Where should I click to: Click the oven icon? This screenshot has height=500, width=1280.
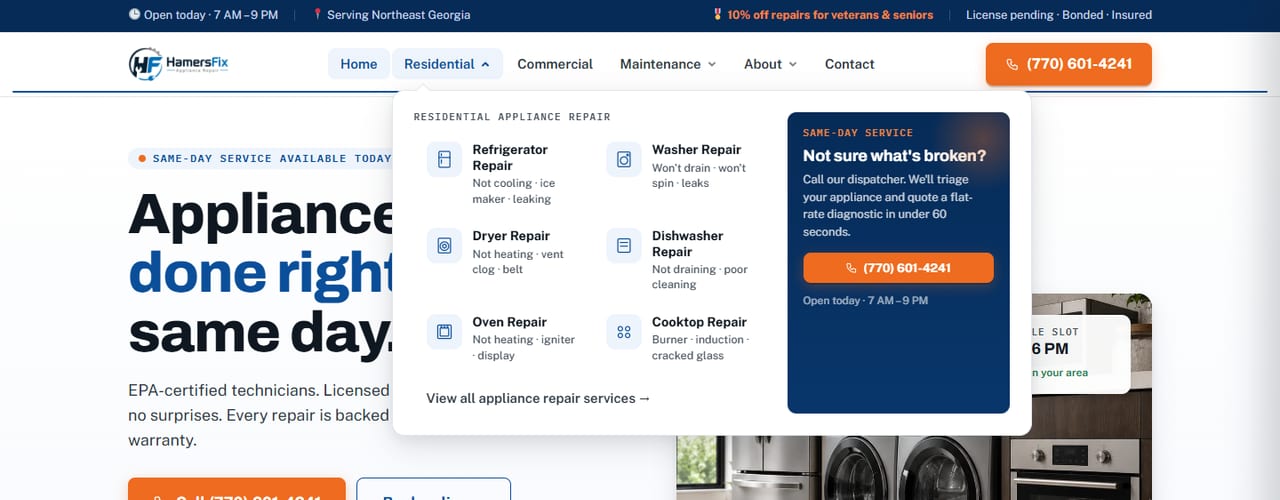[444, 331]
